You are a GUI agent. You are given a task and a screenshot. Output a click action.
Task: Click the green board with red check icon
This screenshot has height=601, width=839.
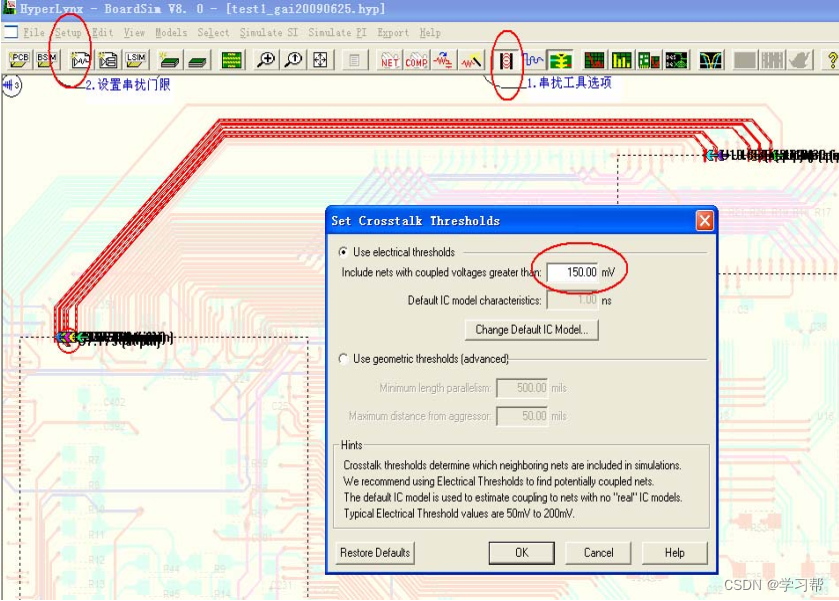click(649, 60)
